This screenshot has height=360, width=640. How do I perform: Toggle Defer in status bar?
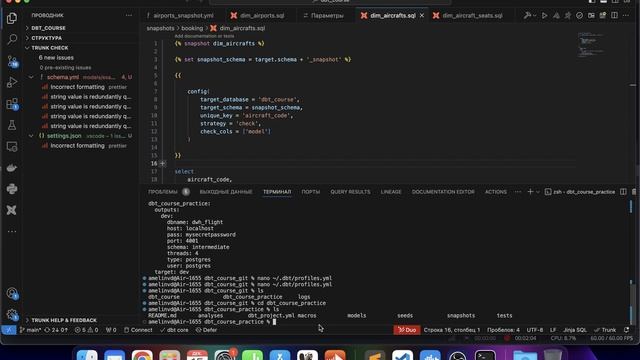(x=207, y=330)
